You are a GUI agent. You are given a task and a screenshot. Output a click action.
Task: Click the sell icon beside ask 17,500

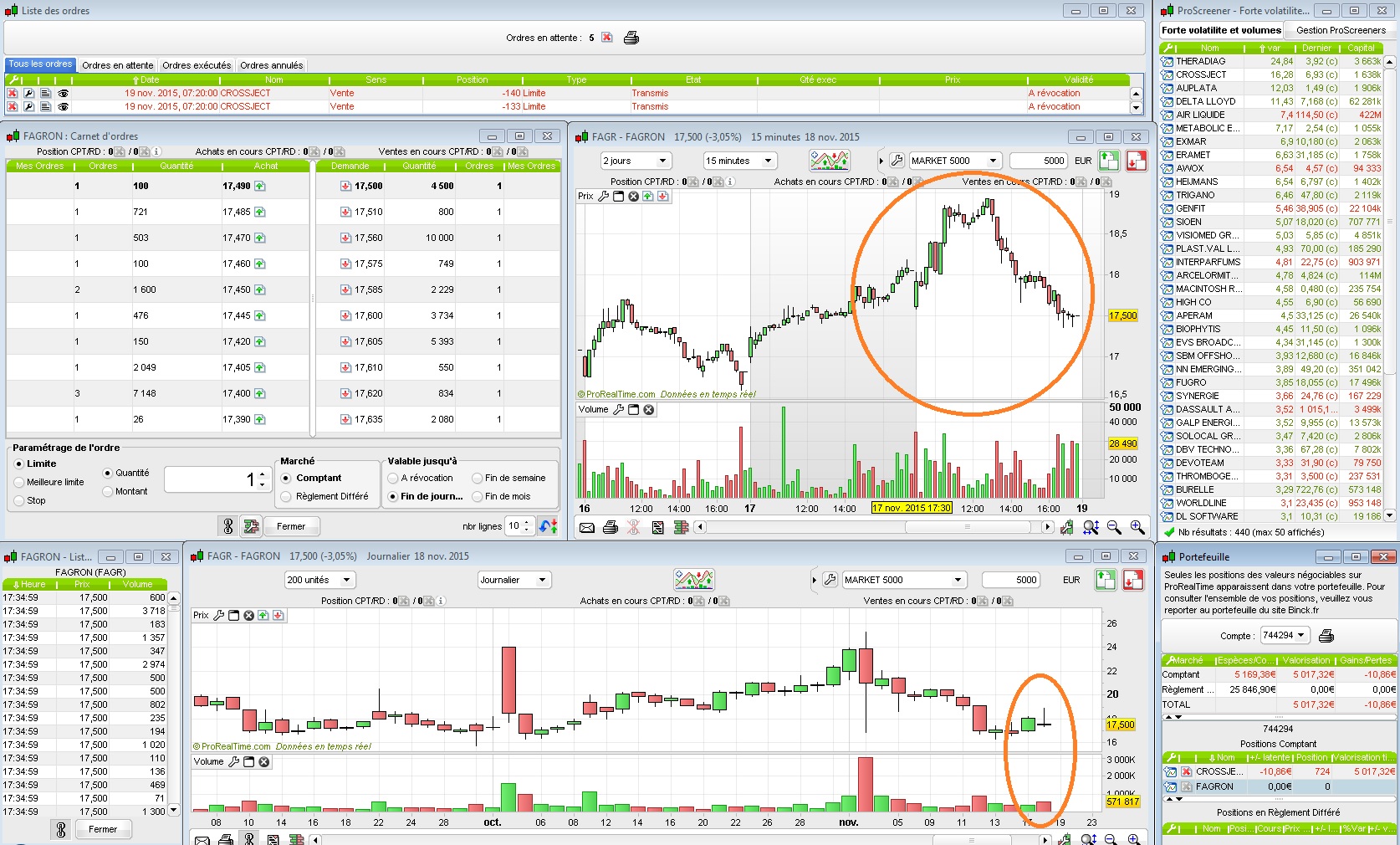(x=345, y=186)
